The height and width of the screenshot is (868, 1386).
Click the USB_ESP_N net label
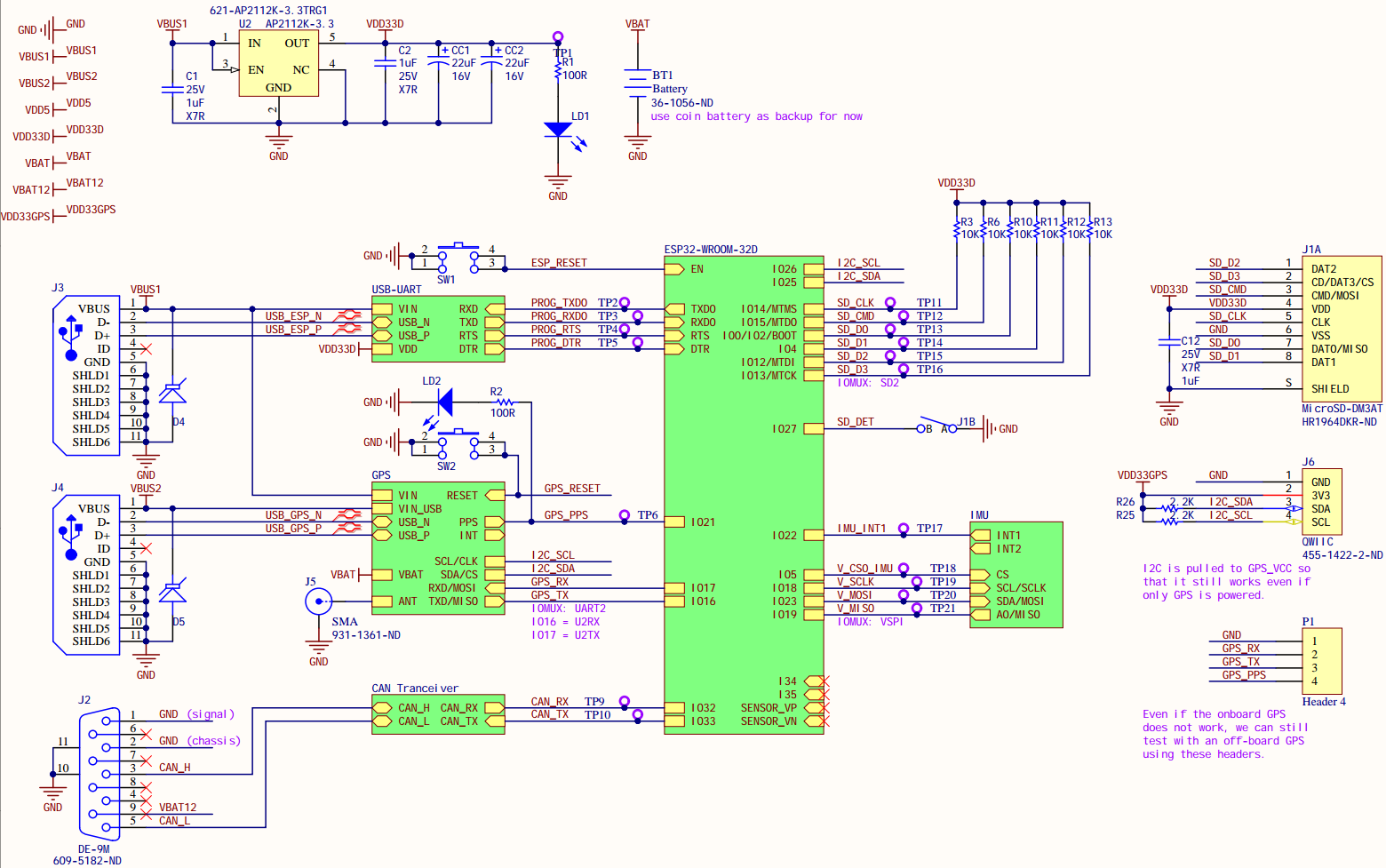[x=293, y=316]
